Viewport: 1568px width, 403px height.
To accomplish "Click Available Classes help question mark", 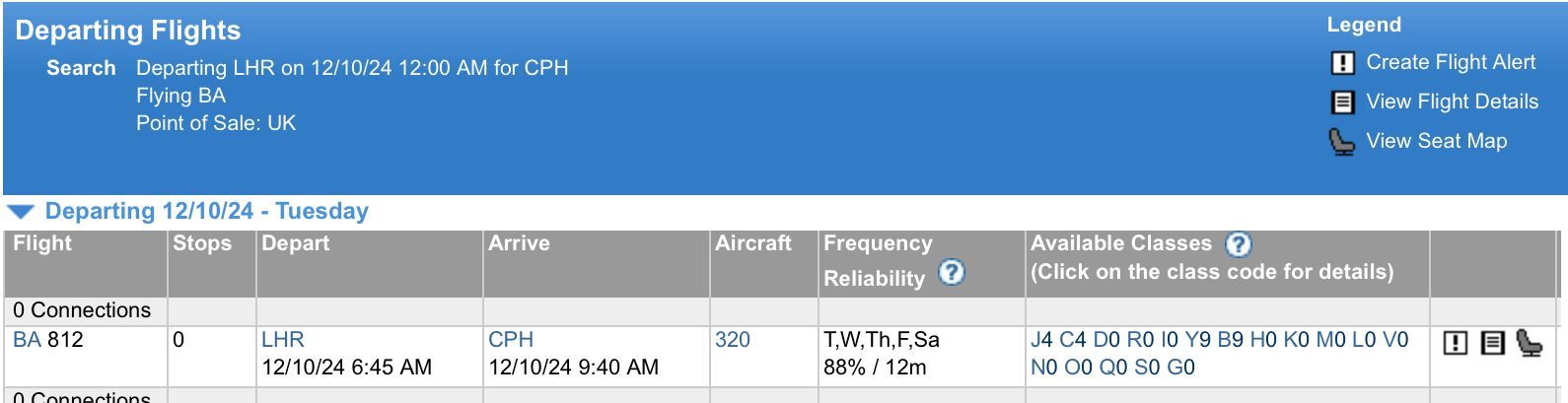I will [1239, 244].
